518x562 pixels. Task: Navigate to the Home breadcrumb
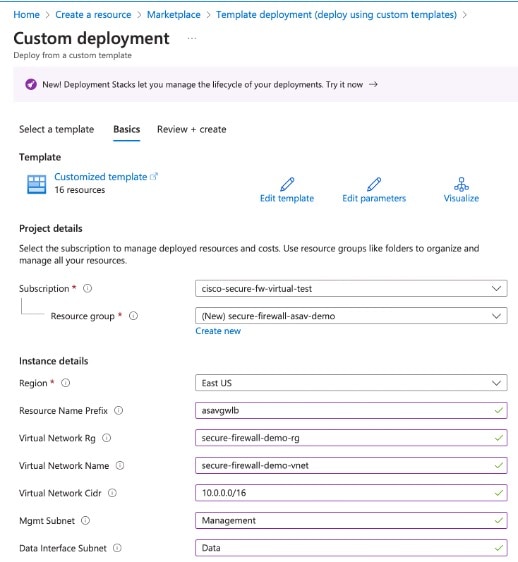point(27,15)
